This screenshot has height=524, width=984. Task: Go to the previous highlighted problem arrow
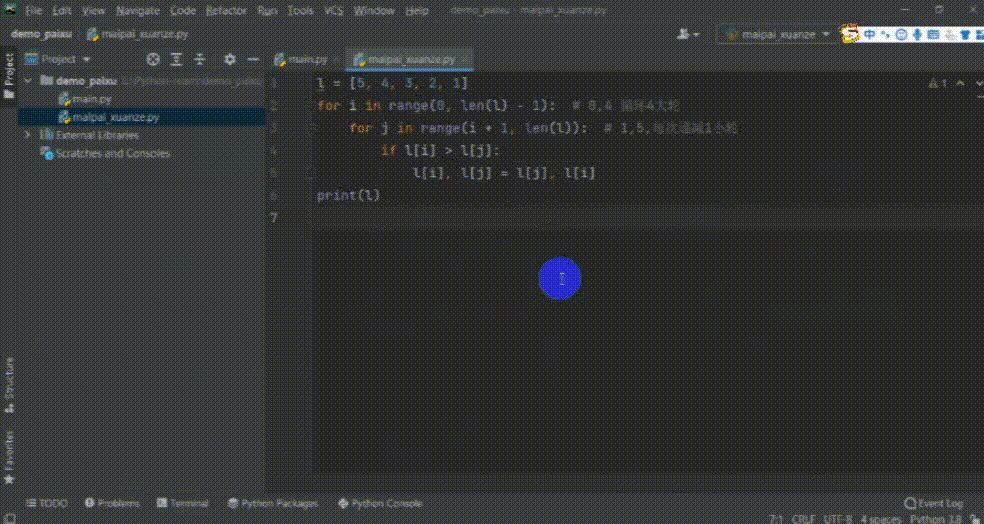960,83
